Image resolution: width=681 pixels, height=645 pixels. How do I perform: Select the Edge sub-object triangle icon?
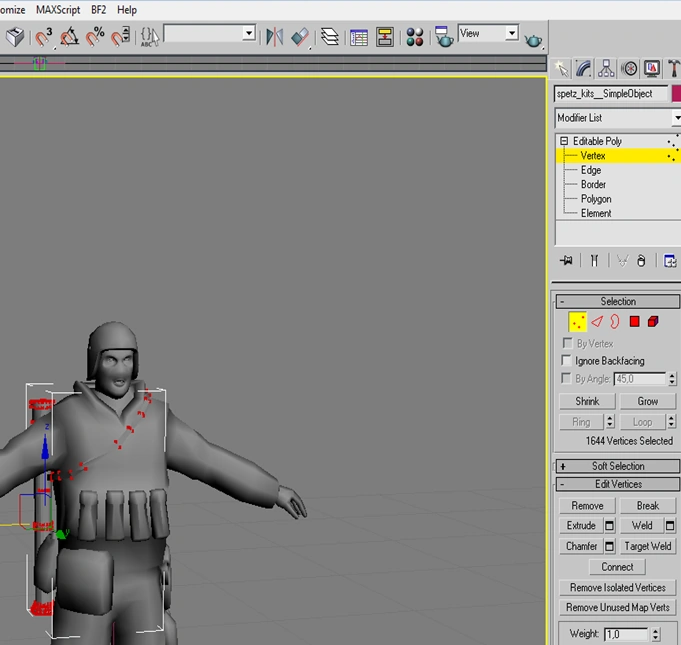click(597, 321)
